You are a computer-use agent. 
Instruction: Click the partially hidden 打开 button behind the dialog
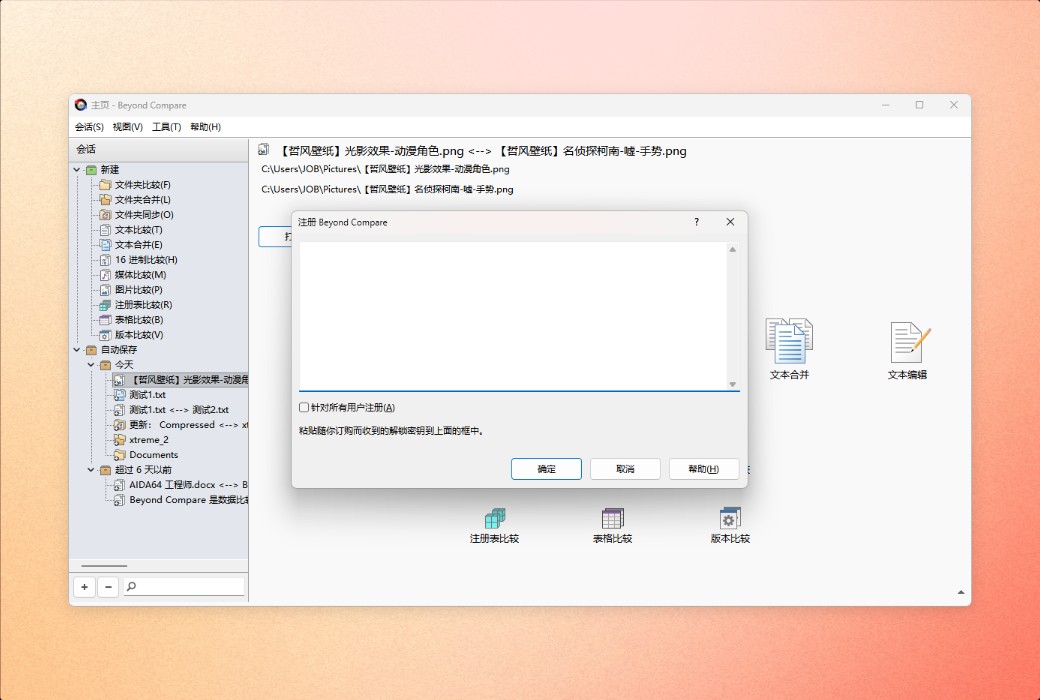click(275, 236)
